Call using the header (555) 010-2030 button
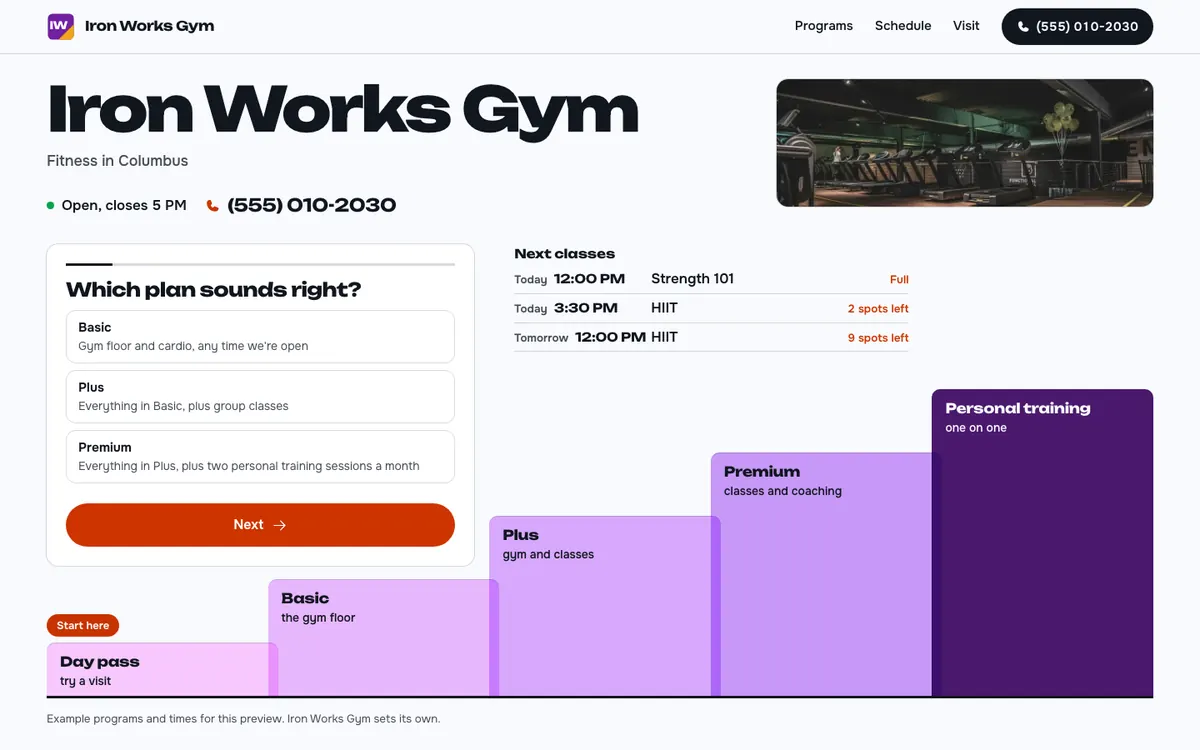Viewport: 1200px width, 750px height. click(1077, 27)
